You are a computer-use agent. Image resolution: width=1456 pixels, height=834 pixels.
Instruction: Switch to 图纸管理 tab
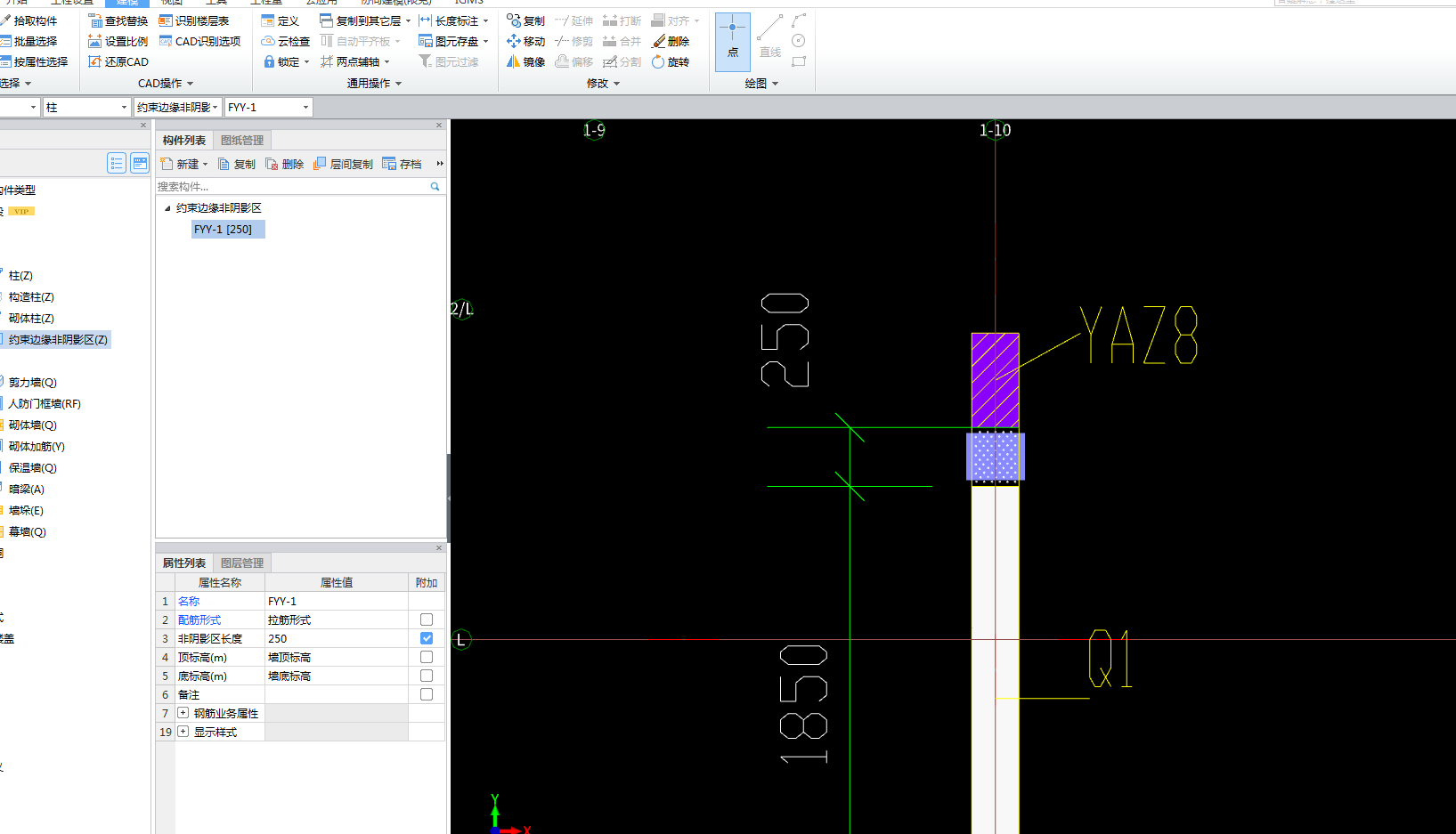(x=242, y=140)
